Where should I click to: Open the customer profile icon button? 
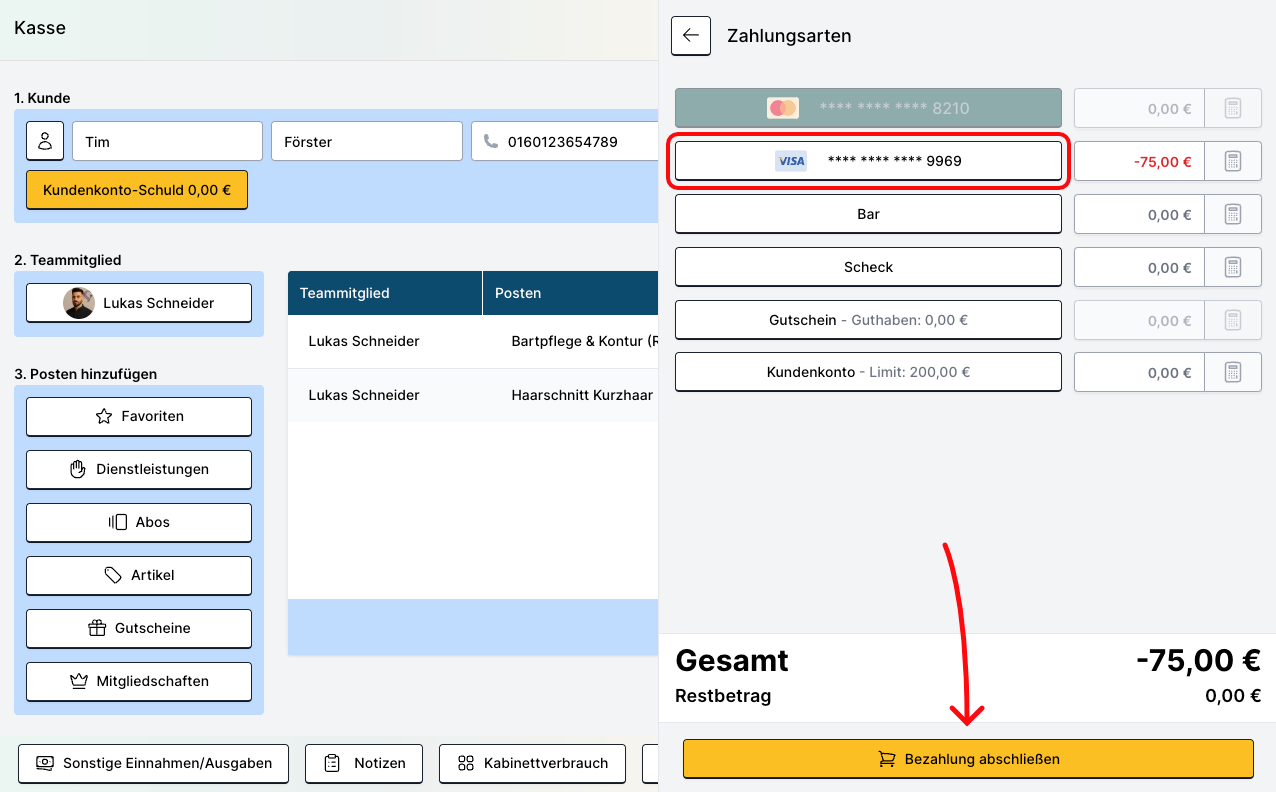pos(45,141)
